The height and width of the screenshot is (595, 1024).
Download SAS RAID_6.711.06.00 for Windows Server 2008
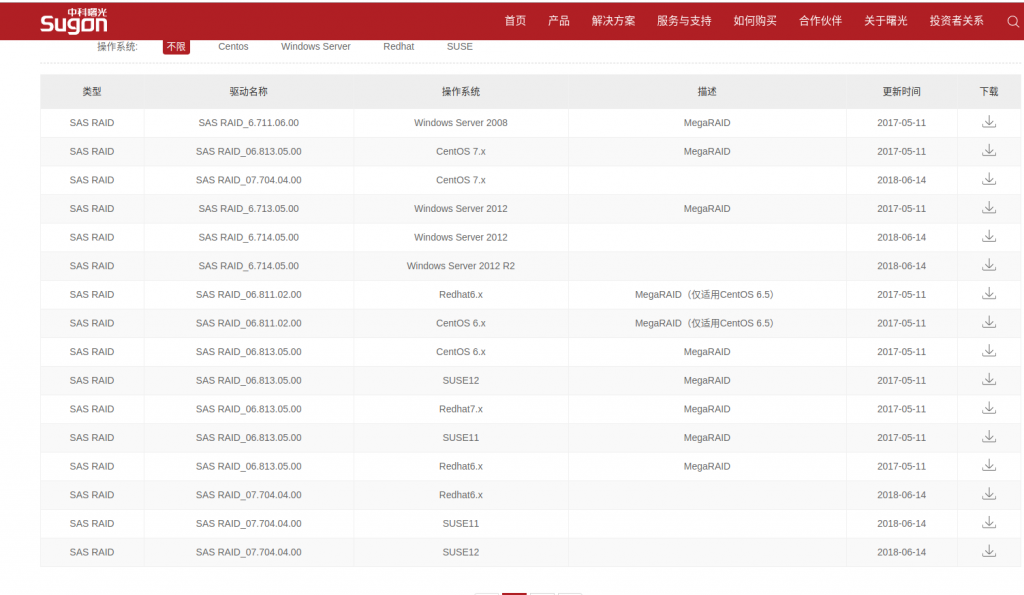coord(988,122)
